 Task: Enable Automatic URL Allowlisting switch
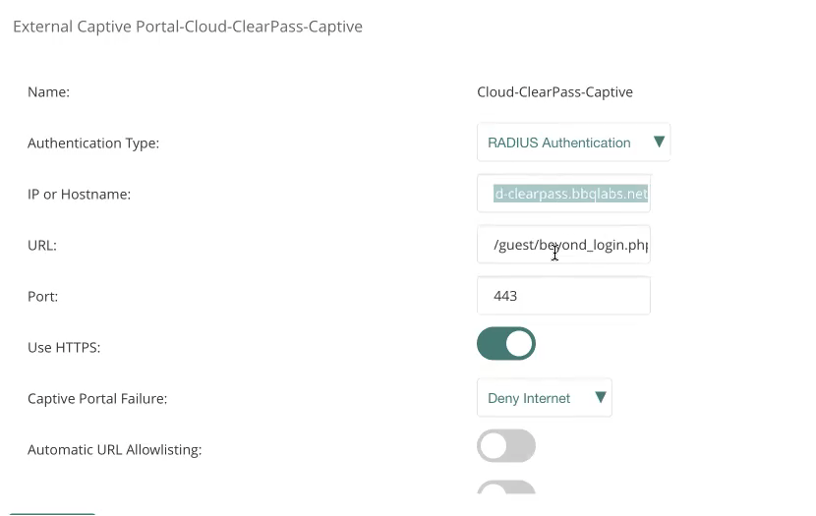tap(506, 446)
